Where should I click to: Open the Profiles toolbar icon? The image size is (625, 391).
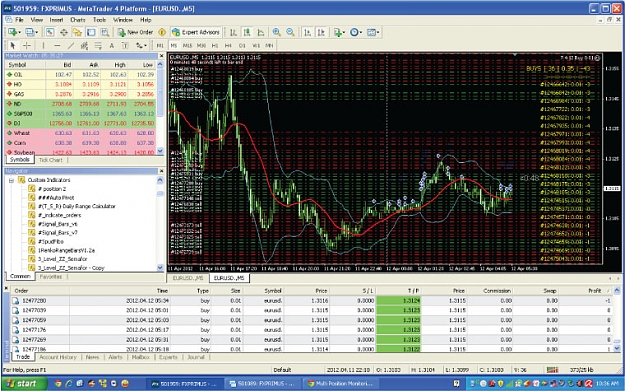[x=29, y=32]
